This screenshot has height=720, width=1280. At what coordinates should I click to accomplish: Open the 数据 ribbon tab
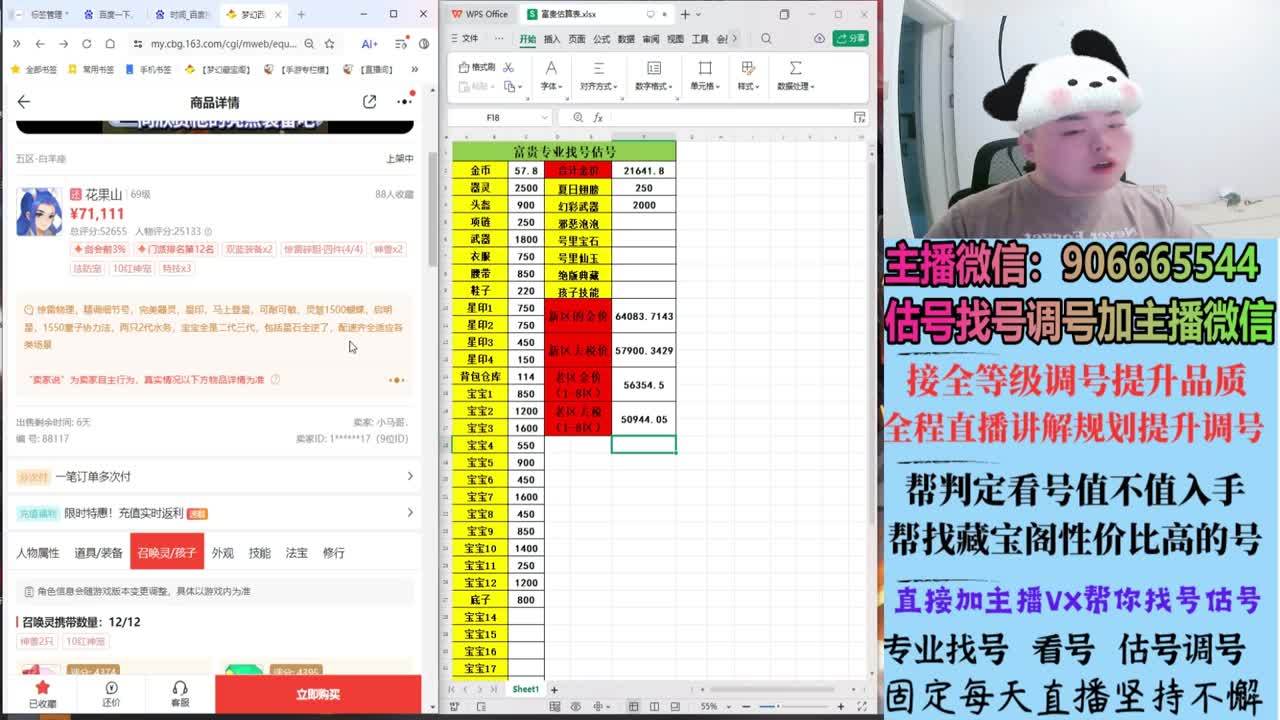point(626,39)
